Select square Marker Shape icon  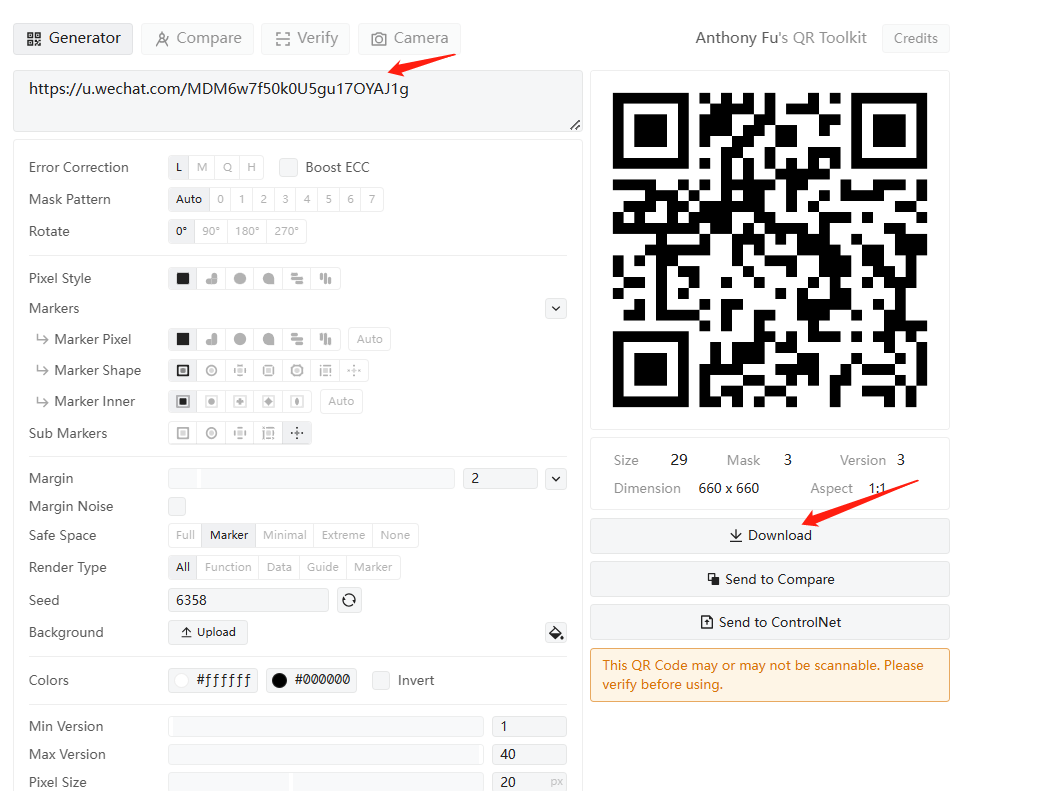tap(183, 371)
